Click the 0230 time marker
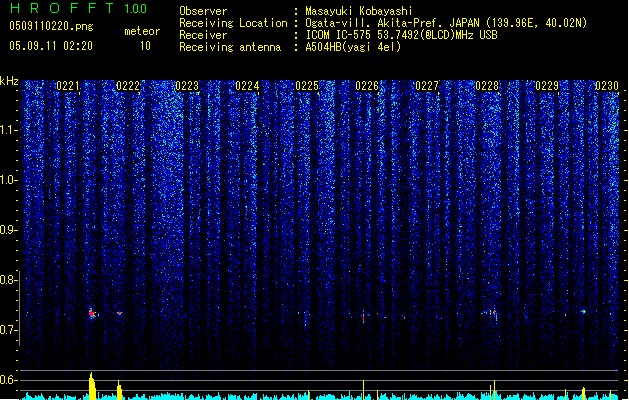629x400 pixels. (607, 86)
